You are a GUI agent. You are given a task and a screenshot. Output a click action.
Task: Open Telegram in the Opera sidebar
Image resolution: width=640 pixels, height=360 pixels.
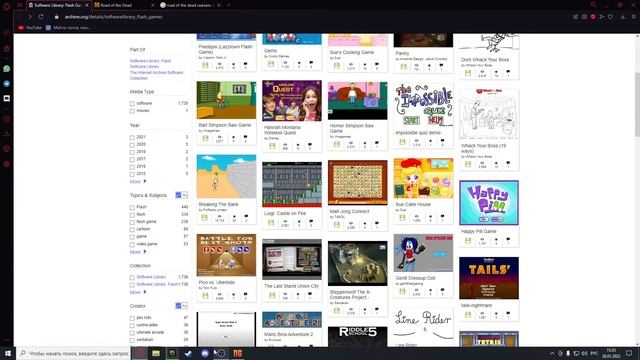point(7,84)
